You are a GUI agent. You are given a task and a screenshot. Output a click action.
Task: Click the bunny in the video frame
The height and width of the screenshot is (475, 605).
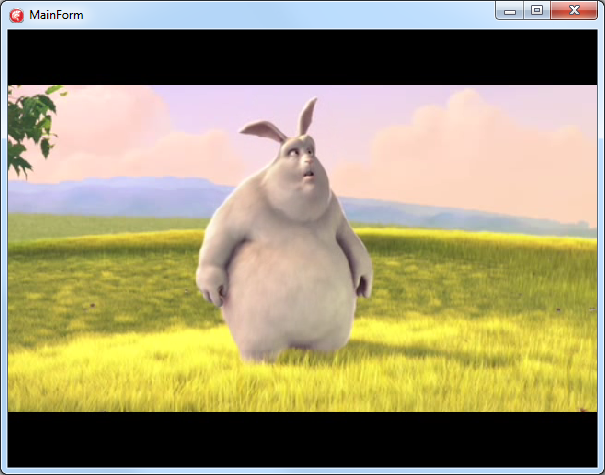pos(284,232)
